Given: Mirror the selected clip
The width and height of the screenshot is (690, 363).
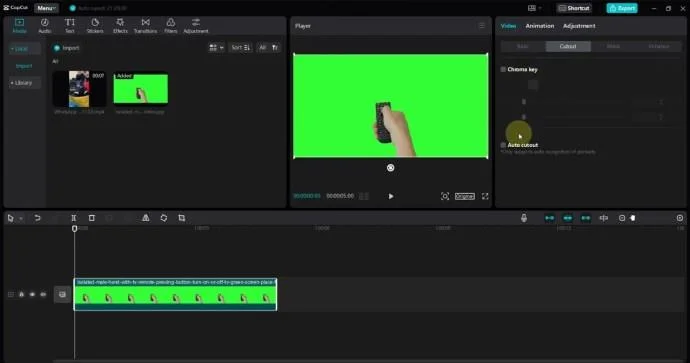Looking at the screenshot, I should [x=146, y=218].
